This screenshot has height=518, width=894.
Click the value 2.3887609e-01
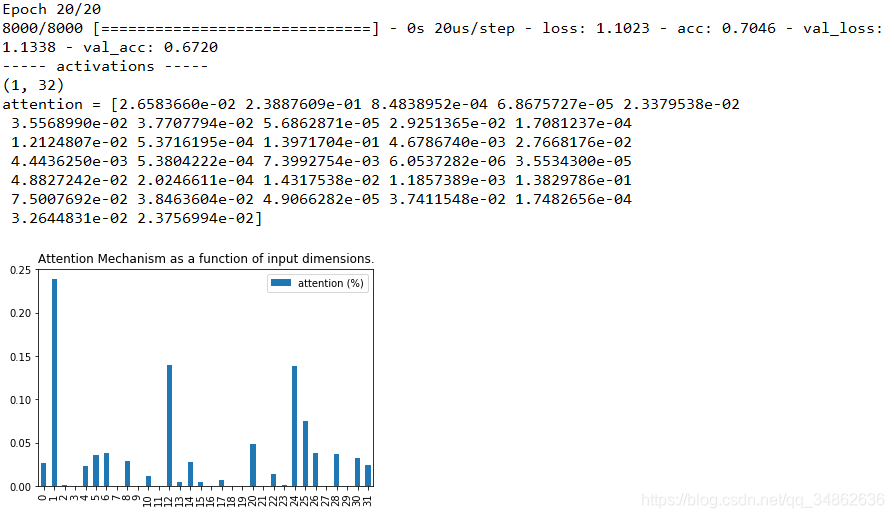click(x=303, y=104)
